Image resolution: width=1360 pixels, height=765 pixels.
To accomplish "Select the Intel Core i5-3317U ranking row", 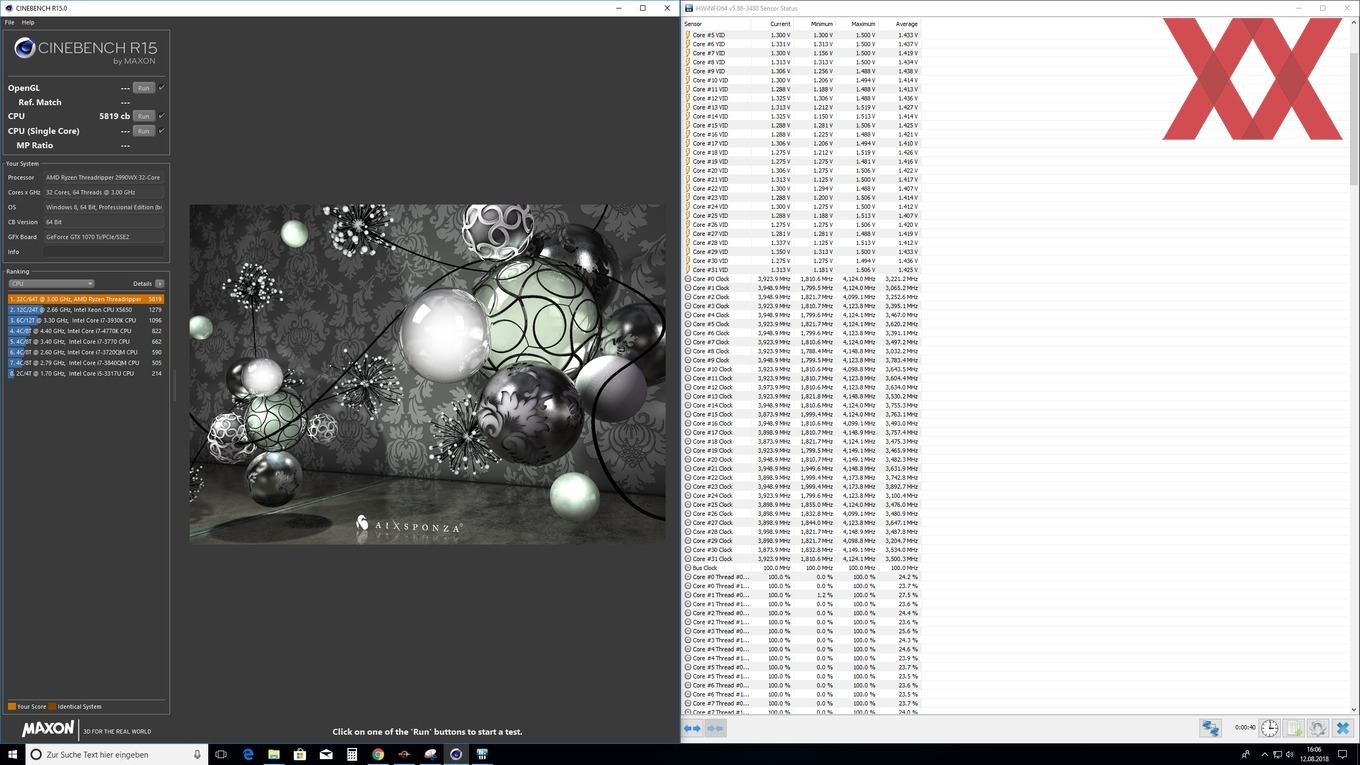I will pos(85,373).
